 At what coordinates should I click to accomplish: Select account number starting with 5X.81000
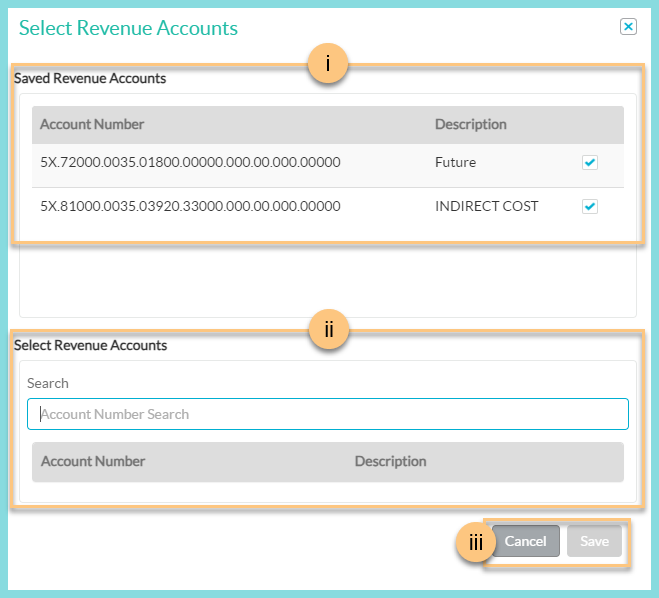[190, 207]
